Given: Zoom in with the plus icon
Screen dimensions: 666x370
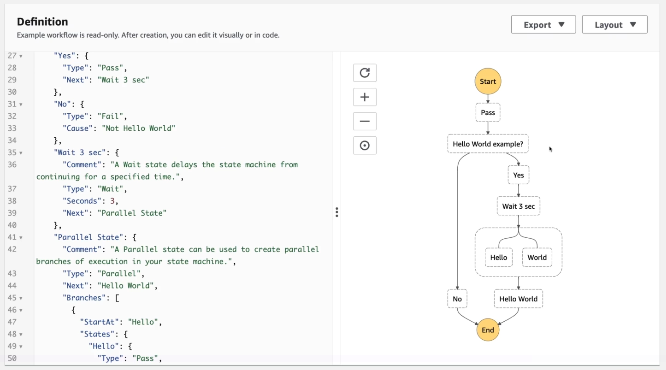Looking at the screenshot, I should (365, 97).
